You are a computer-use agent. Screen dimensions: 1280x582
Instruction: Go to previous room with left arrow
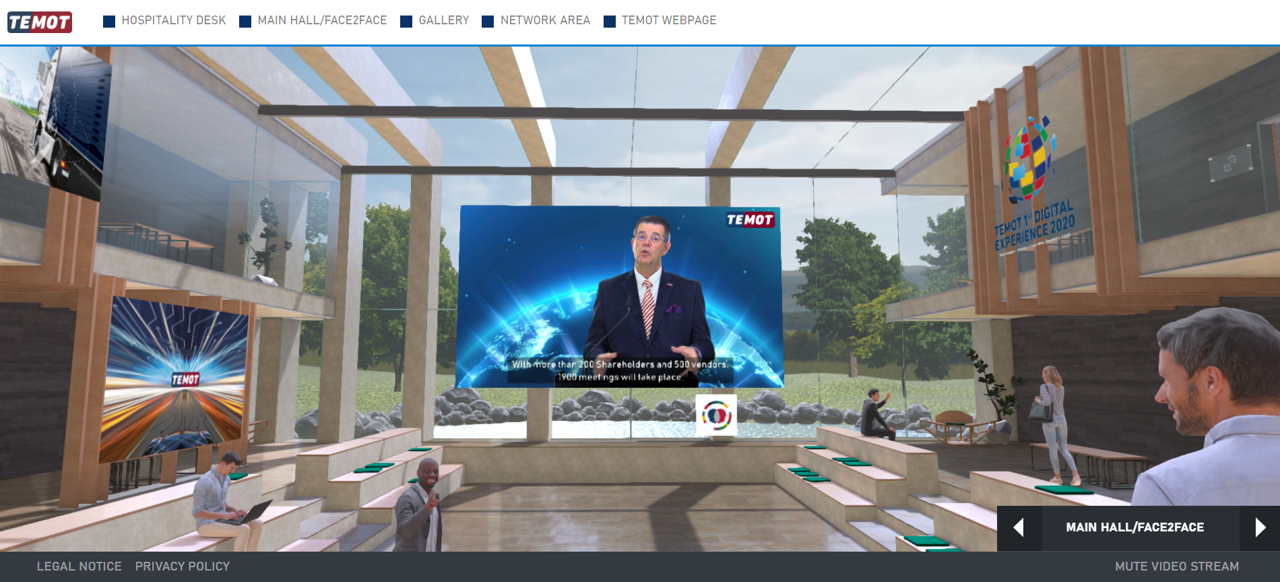coord(1019,528)
